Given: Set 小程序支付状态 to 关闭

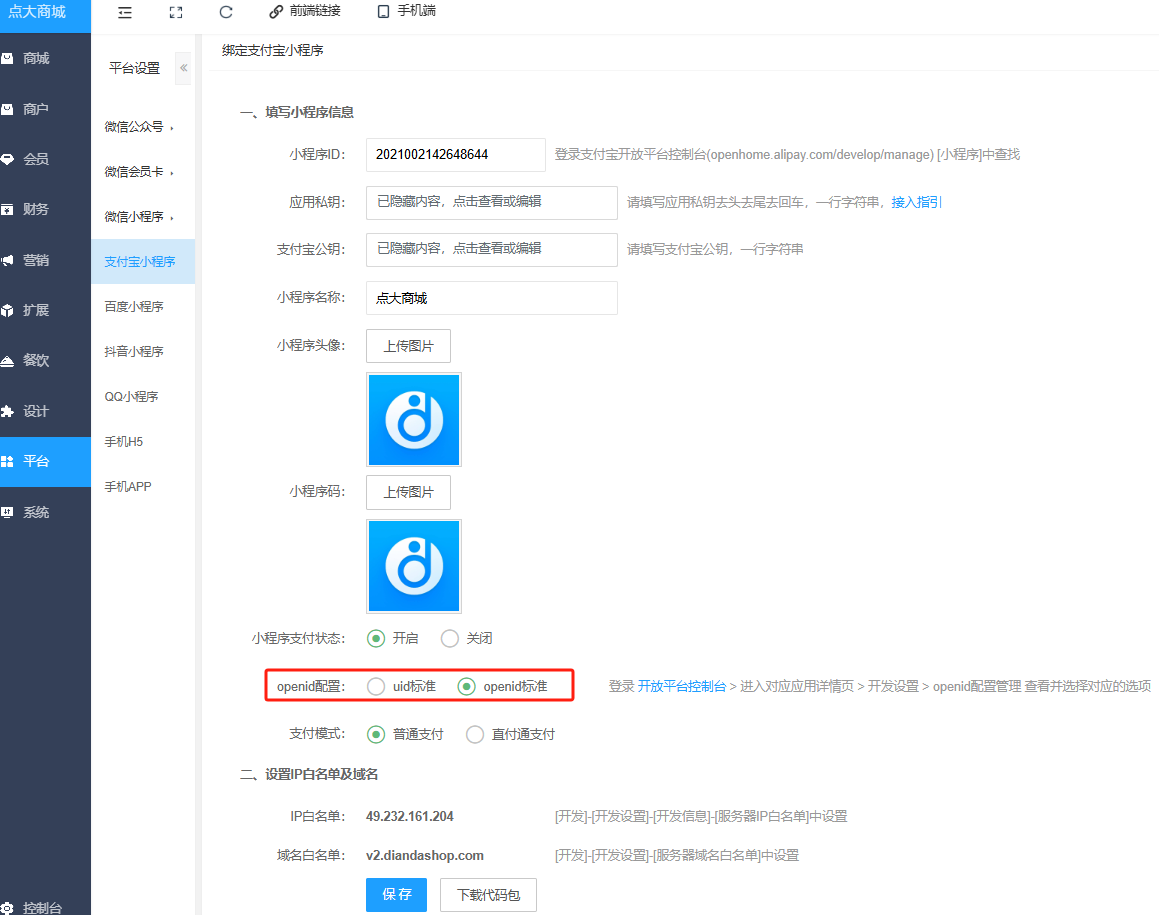Looking at the screenshot, I should coord(449,639).
